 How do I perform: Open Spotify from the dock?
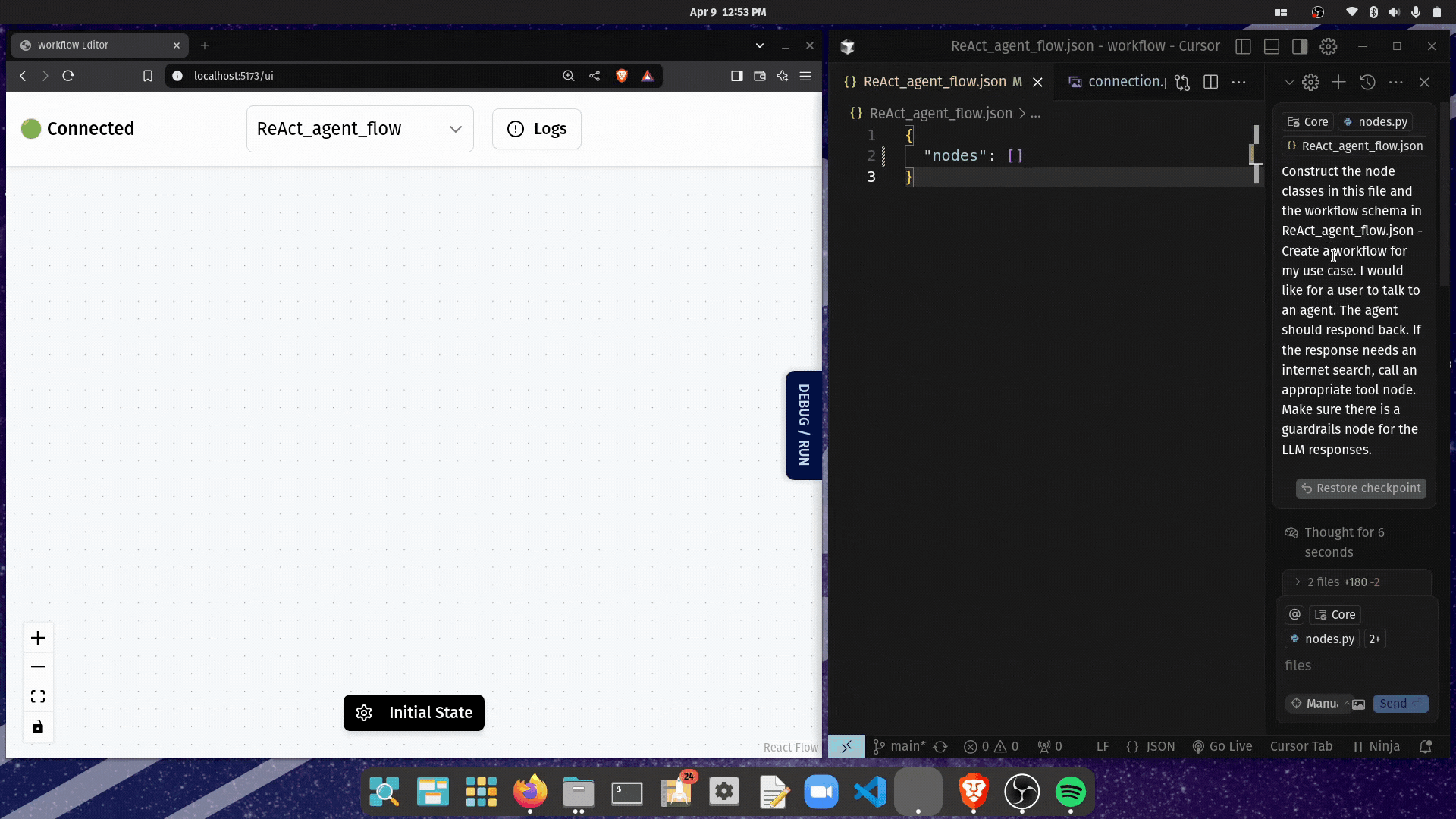[x=1070, y=792]
